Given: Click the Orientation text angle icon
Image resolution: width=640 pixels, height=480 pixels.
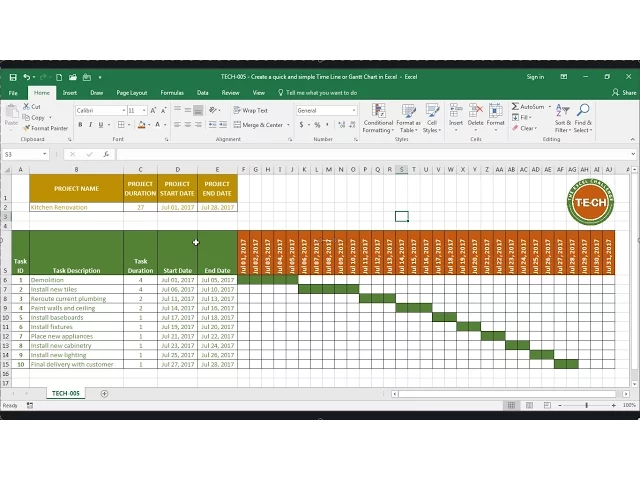Looking at the screenshot, I should [213, 110].
